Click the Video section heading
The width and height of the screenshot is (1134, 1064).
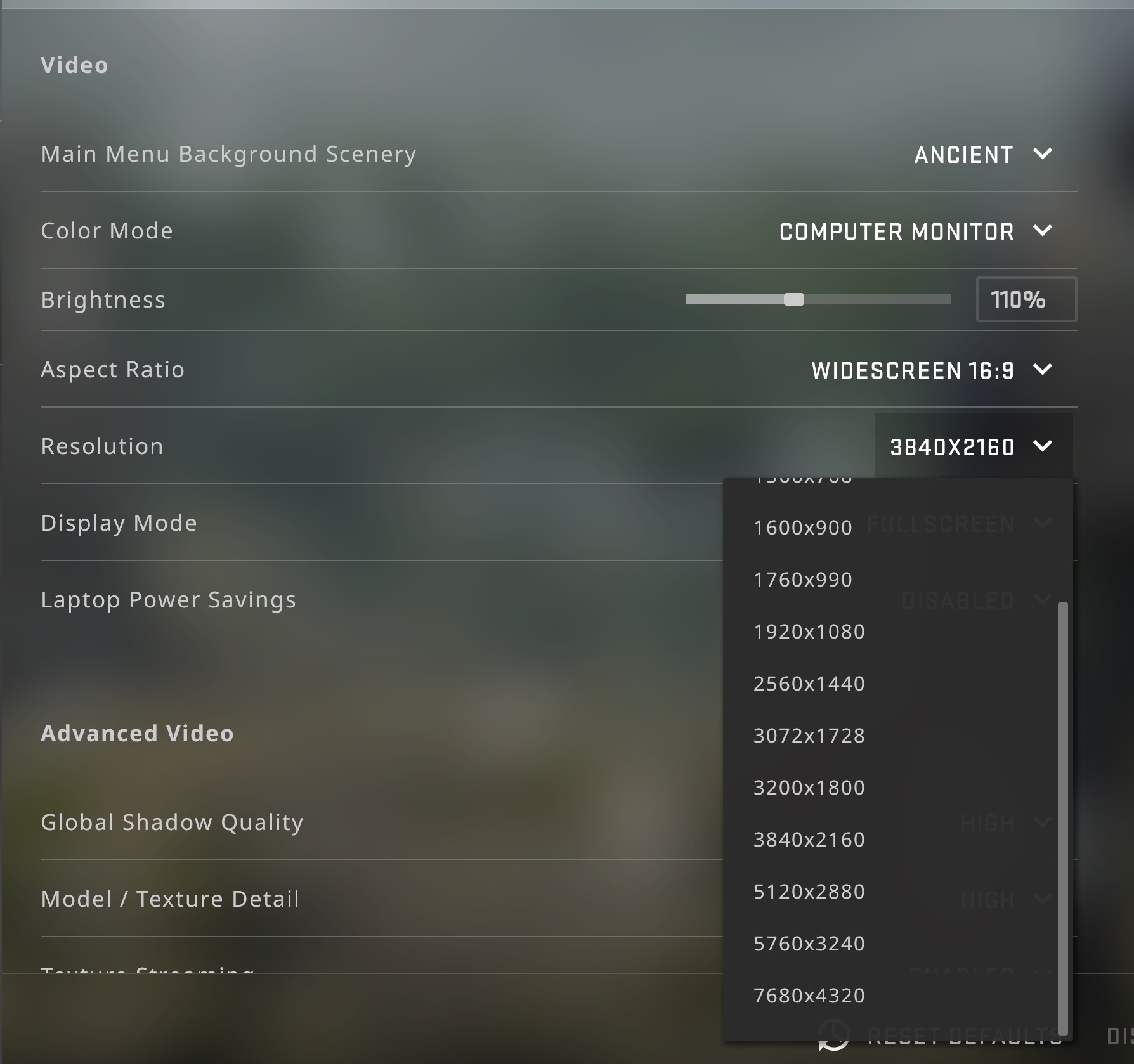75,65
